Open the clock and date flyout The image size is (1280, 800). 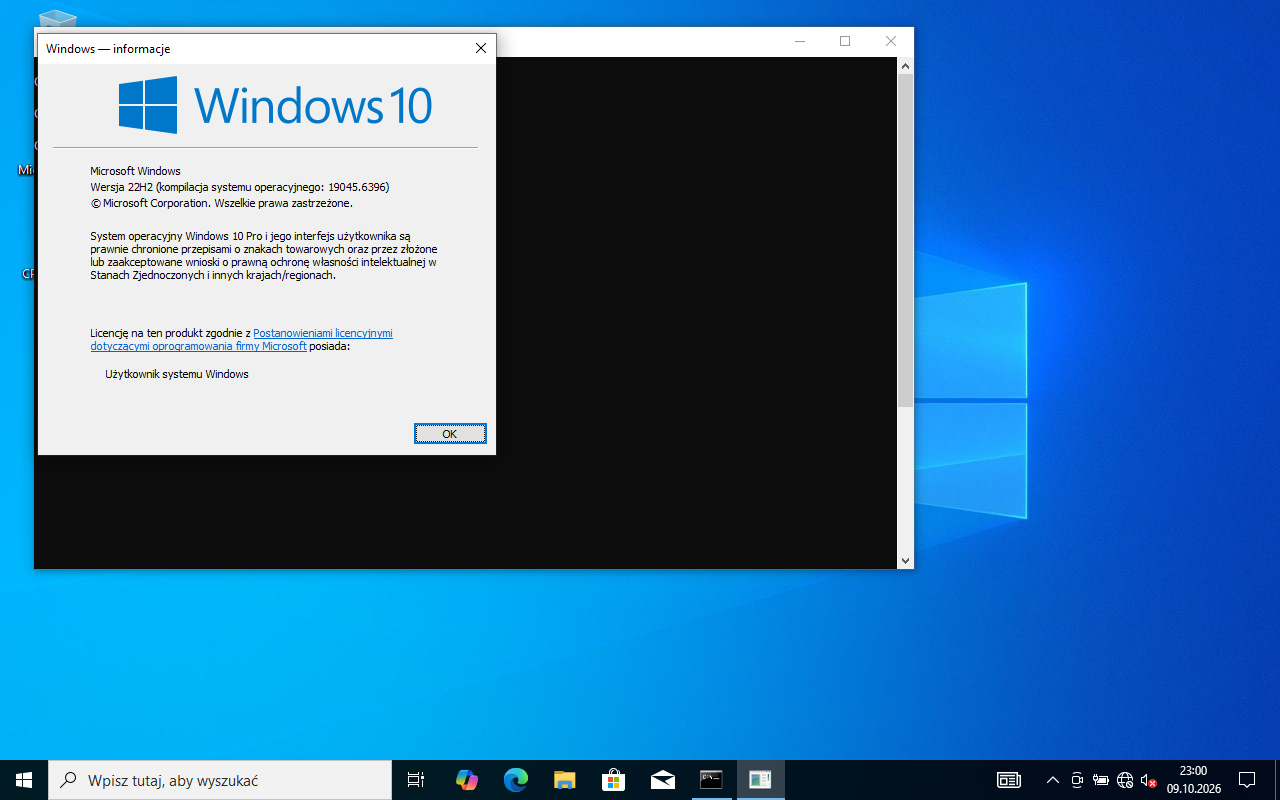[x=1193, y=780]
